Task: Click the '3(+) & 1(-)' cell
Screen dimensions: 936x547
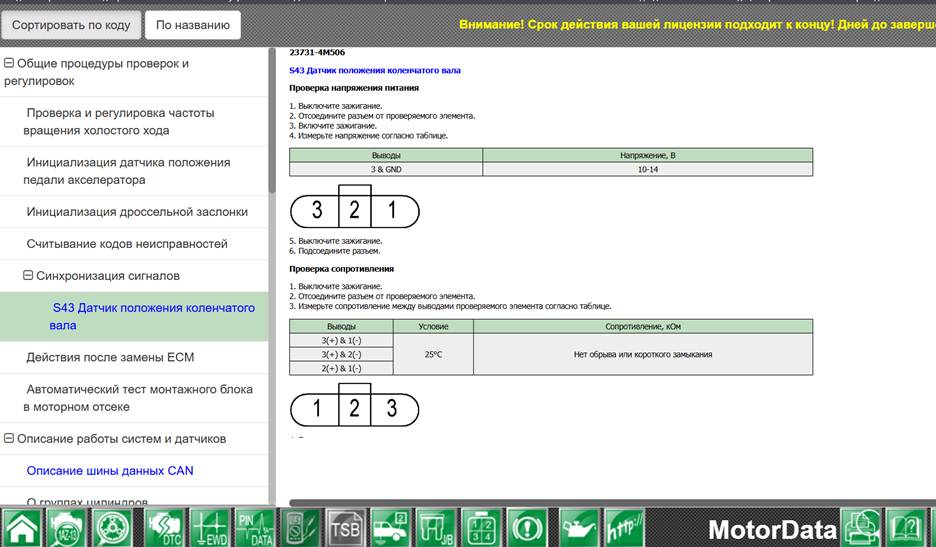Action: 341,340
